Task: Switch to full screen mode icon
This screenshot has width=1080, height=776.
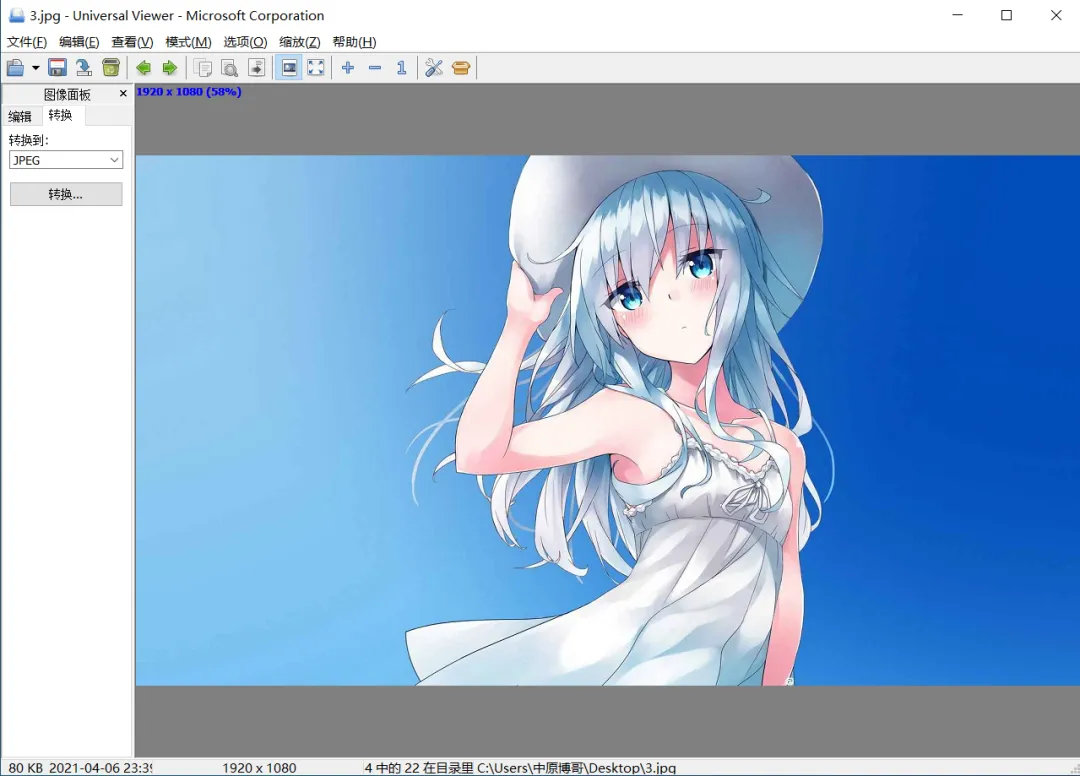Action: (315, 67)
